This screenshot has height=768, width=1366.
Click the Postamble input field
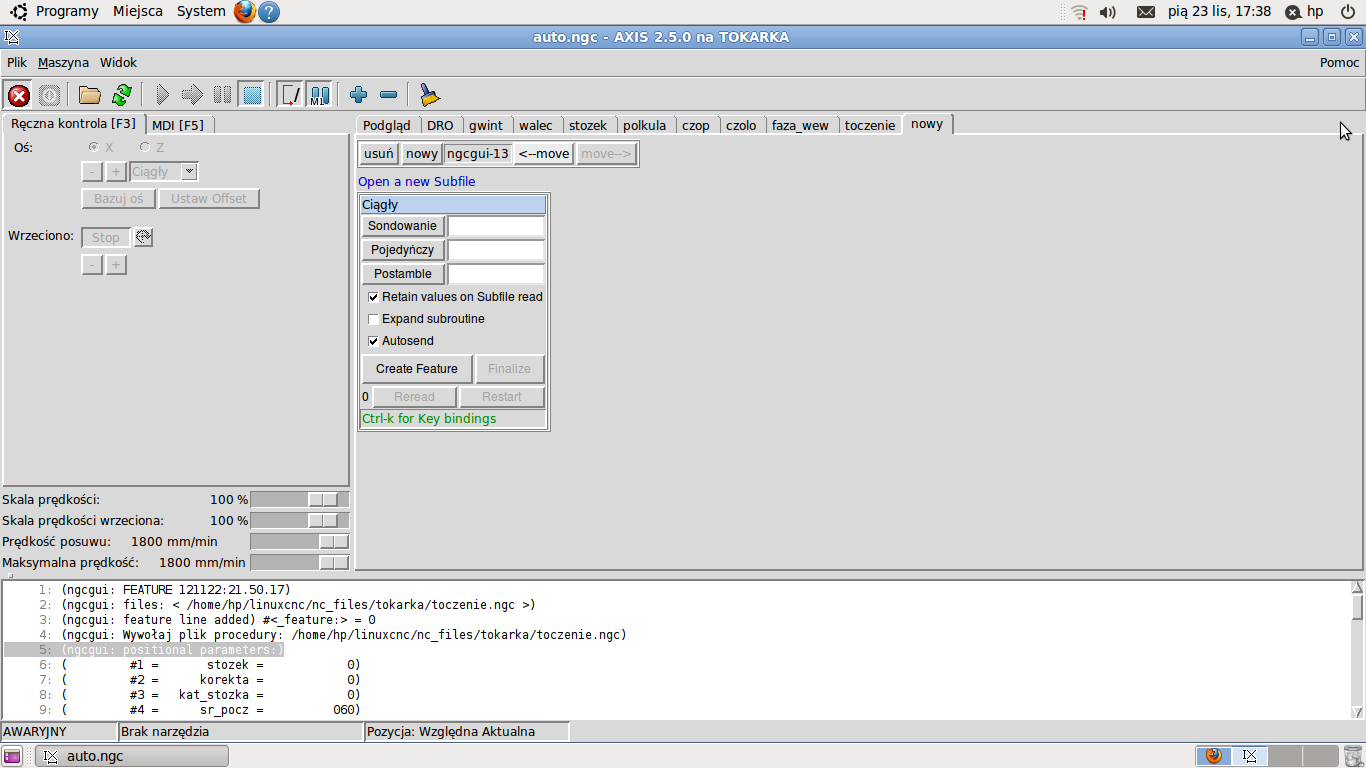click(496, 274)
